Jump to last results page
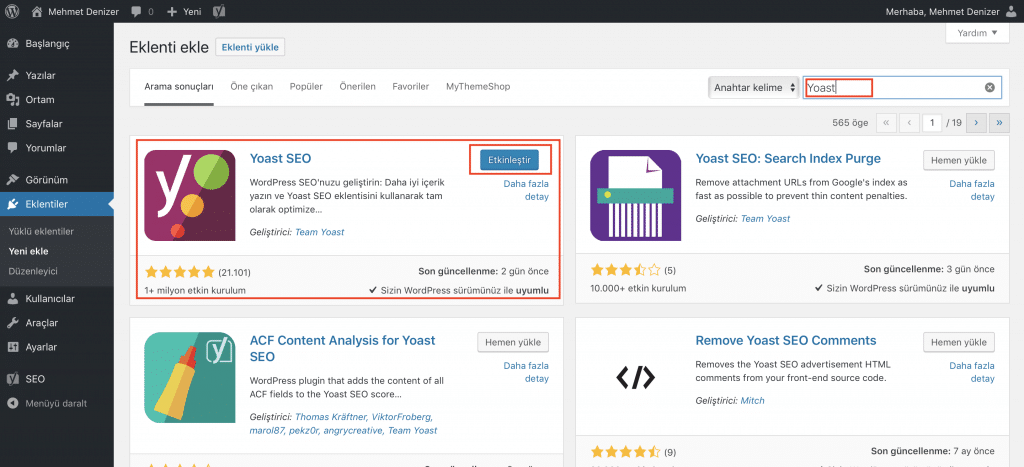Viewport: 1024px width, 467px height. coord(999,122)
